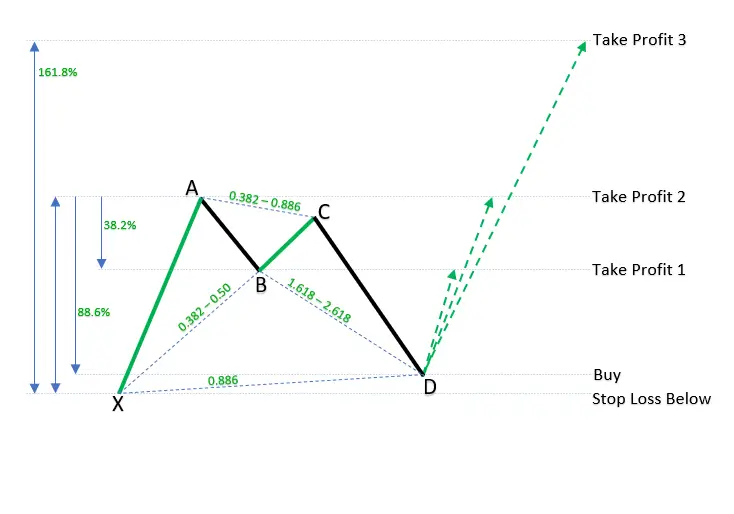734x514 pixels.
Task: Click the green arrowhead at Take Profit 2
Action: [x=489, y=202]
